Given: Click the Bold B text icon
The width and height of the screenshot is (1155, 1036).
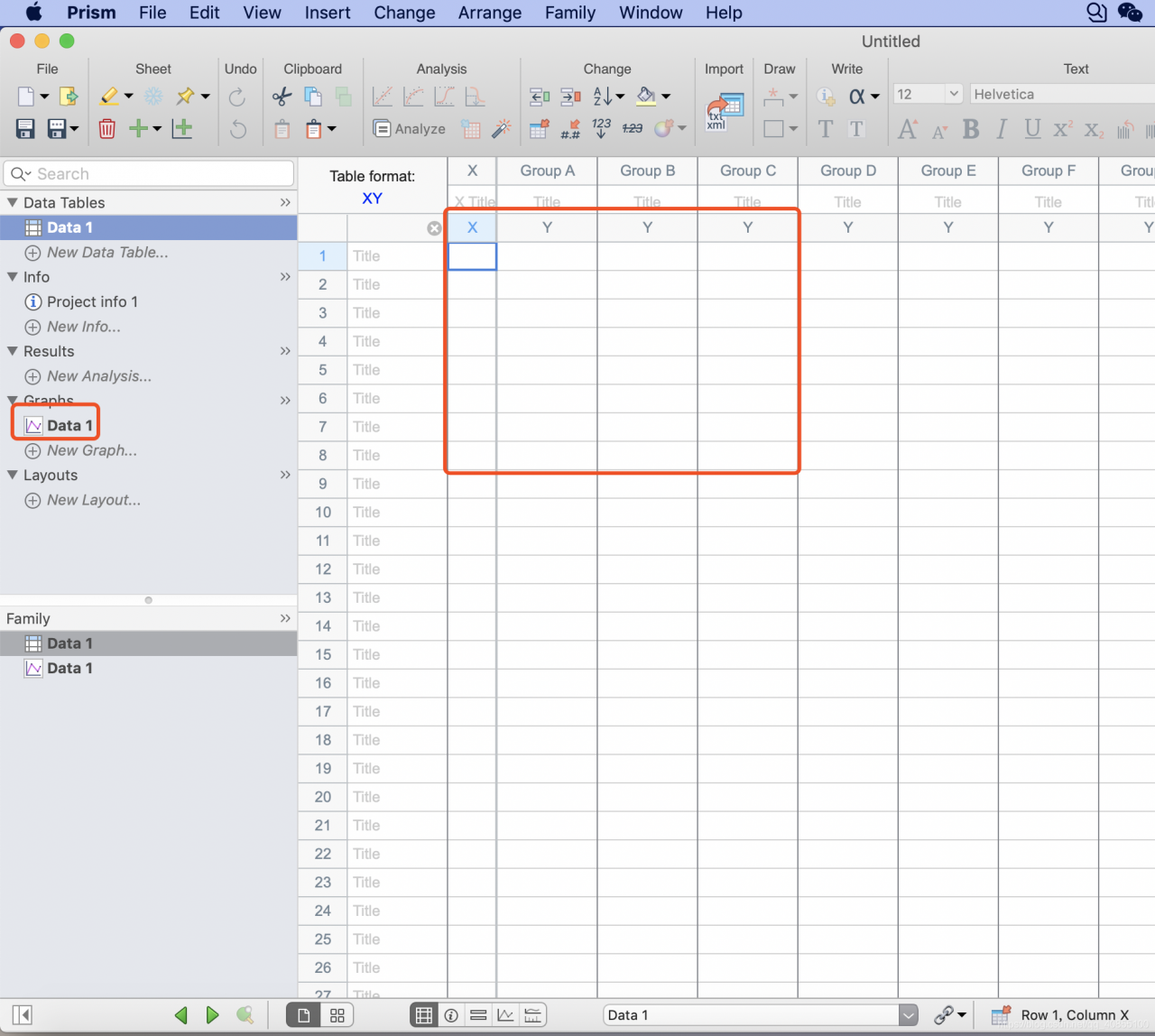Looking at the screenshot, I should coord(971,129).
